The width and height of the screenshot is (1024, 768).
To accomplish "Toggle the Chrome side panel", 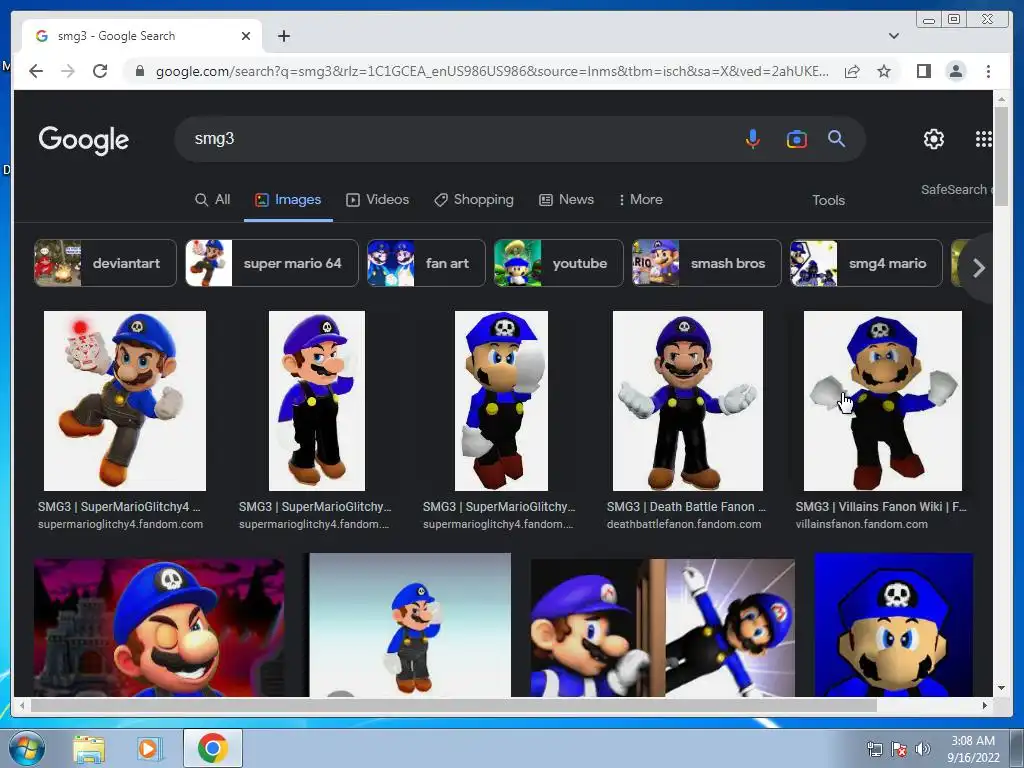I will (923, 71).
